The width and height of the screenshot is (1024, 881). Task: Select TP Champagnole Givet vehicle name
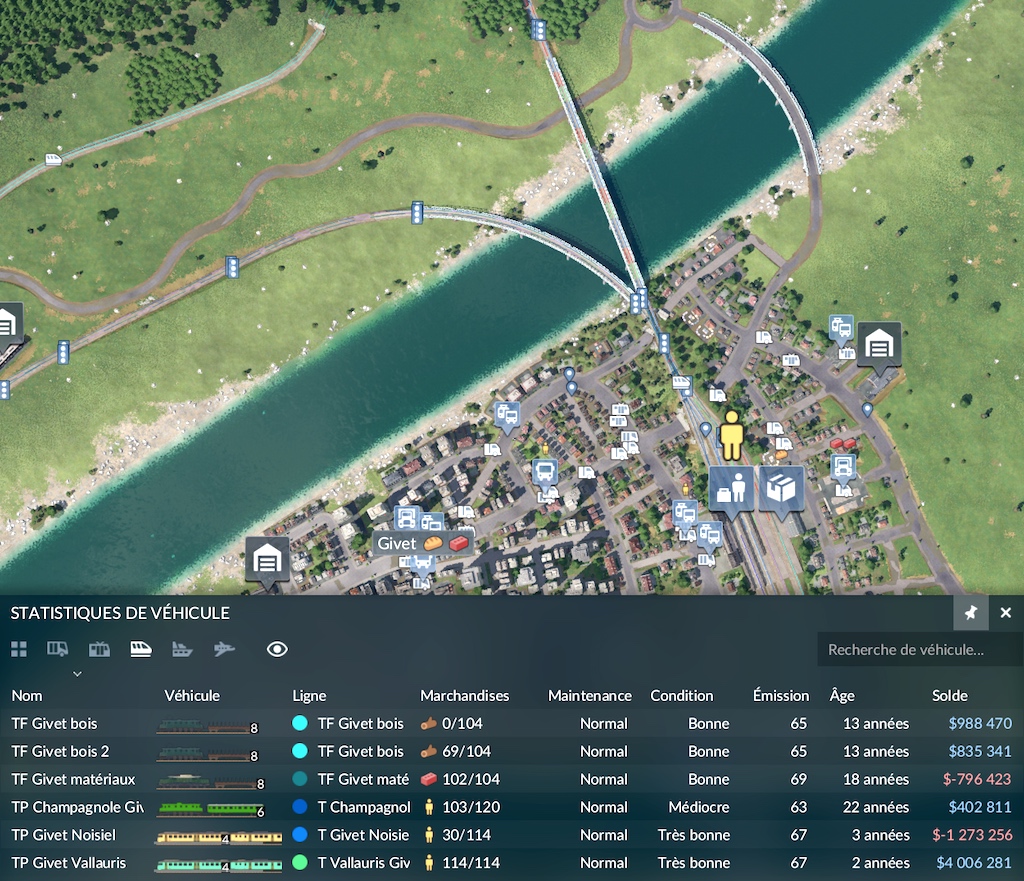click(x=78, y=807)
